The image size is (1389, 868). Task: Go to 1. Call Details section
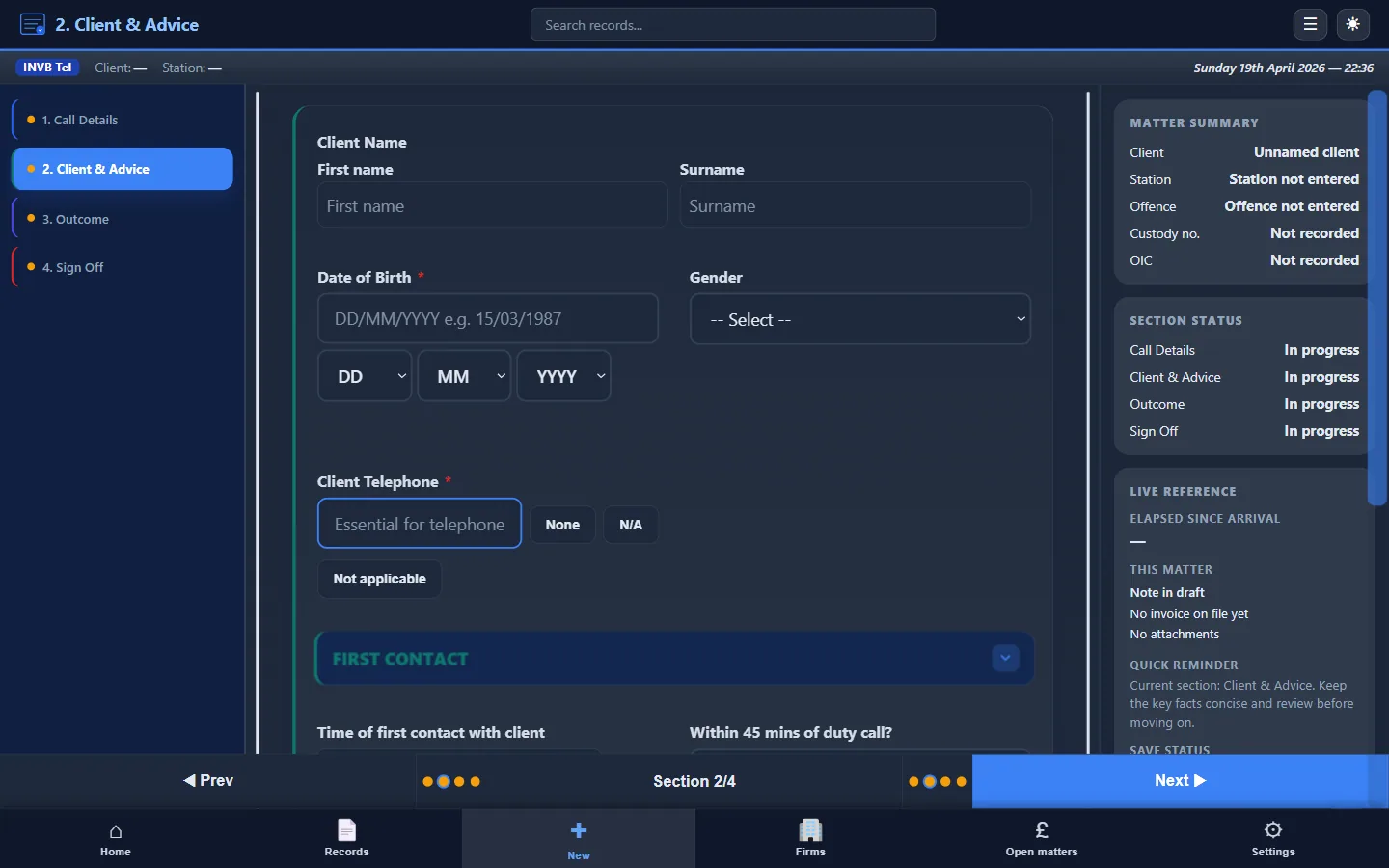123,120
